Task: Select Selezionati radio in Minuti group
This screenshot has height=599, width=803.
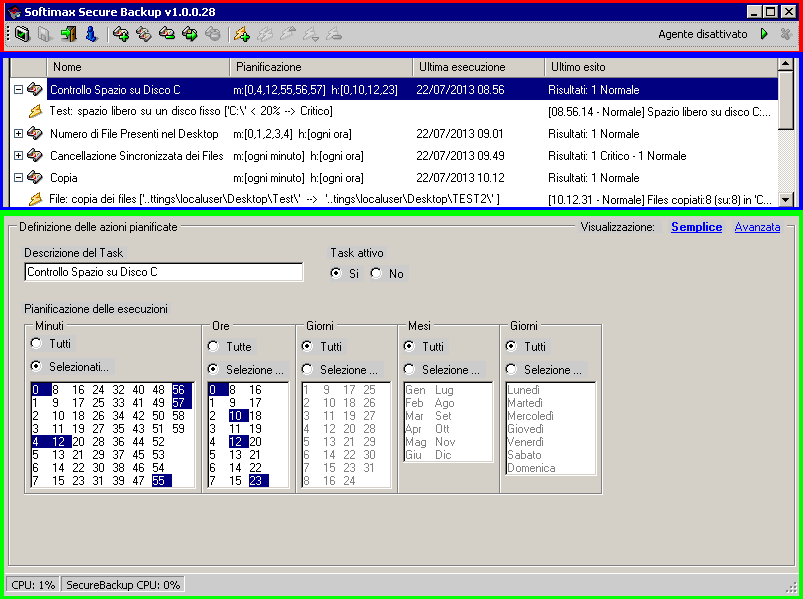Action: click(36, 366)
